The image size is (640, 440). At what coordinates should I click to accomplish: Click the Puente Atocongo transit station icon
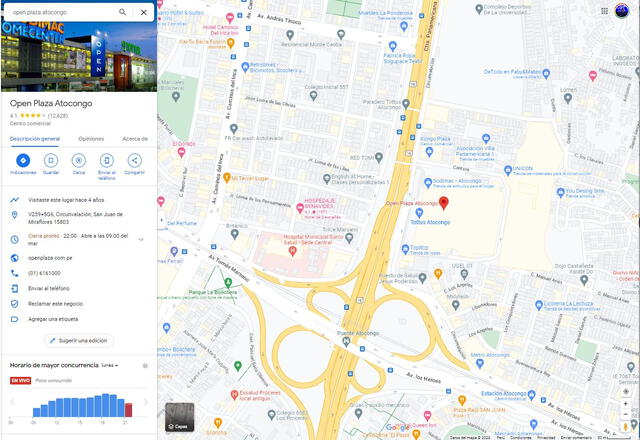346,342
